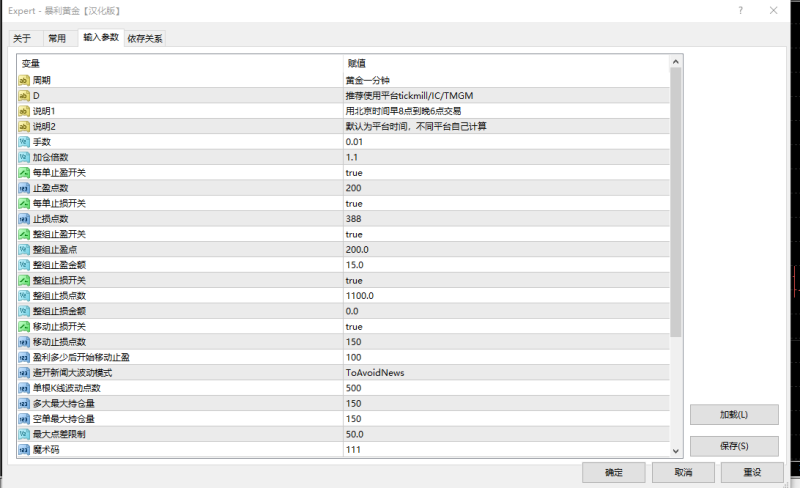This screenshot has height=488, width=800.
Task: Switch to the 常用 tab
Action: coord(57,38)
